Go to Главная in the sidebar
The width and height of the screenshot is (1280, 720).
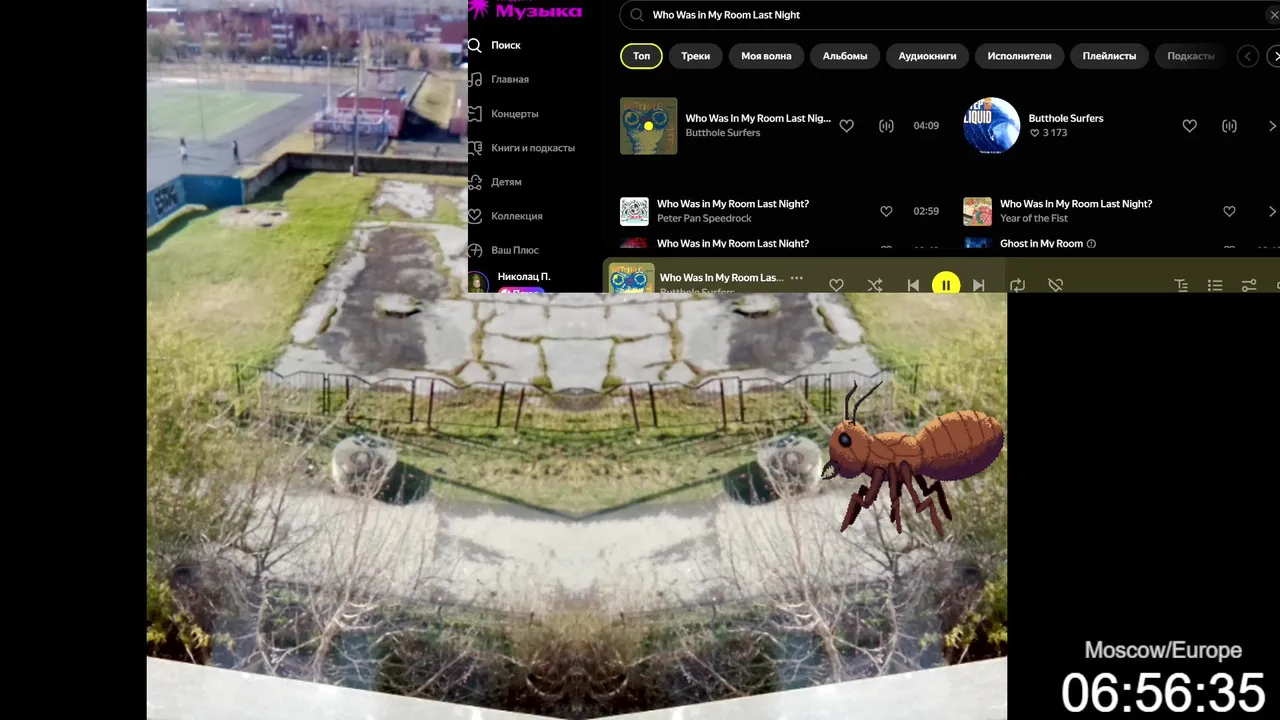(x=510, y=79)
